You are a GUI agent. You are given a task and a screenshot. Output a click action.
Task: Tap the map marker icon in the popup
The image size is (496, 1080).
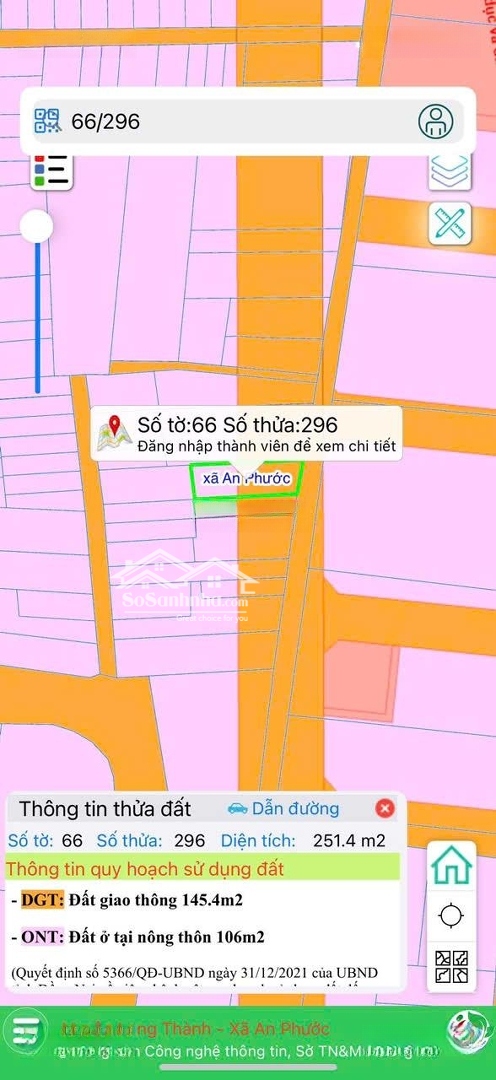click(114, 433)
